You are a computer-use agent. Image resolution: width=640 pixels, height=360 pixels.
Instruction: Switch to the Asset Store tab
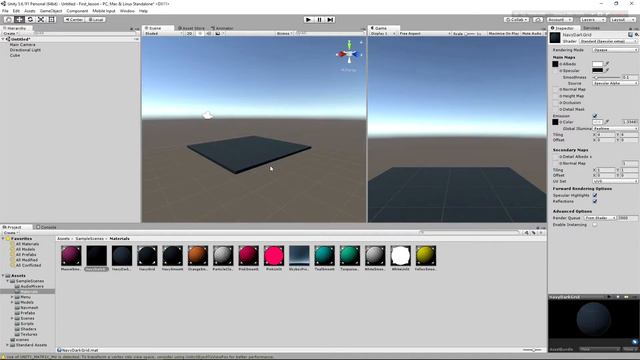(x=191, y=28)
